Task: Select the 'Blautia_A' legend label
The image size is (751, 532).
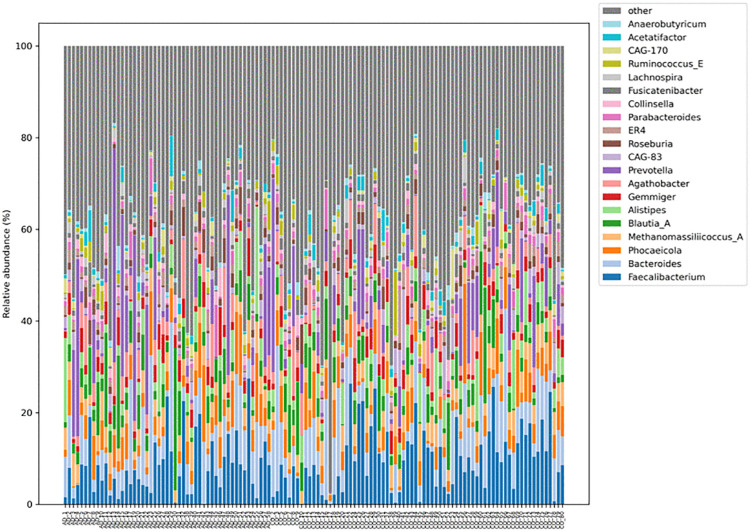Action: click(x=649, y=224)
